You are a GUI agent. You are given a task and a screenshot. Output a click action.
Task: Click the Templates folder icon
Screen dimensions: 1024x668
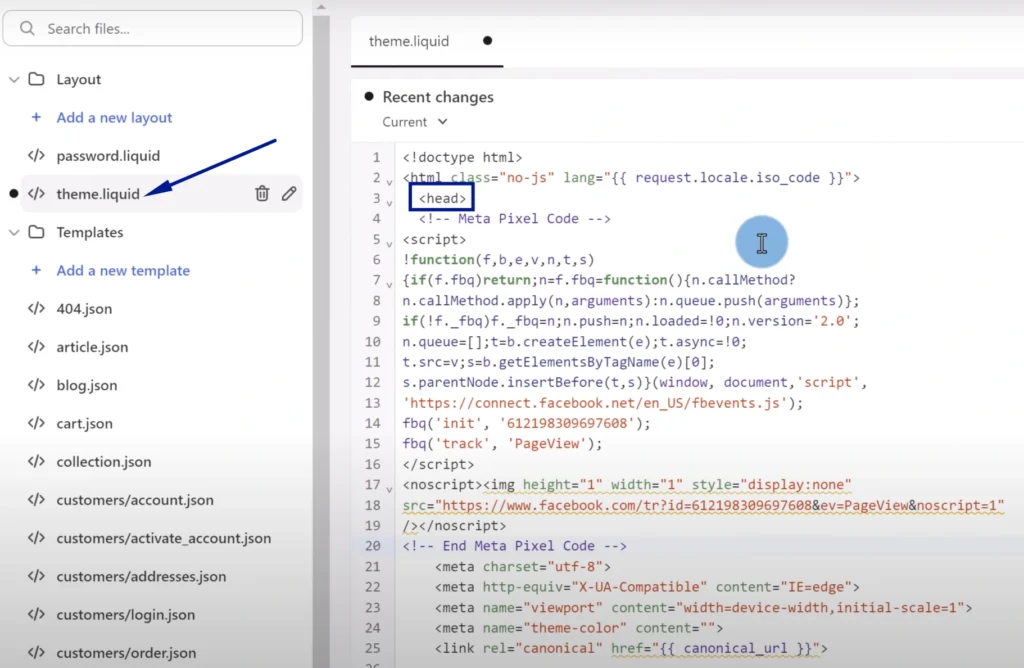[x=36, y=233]
